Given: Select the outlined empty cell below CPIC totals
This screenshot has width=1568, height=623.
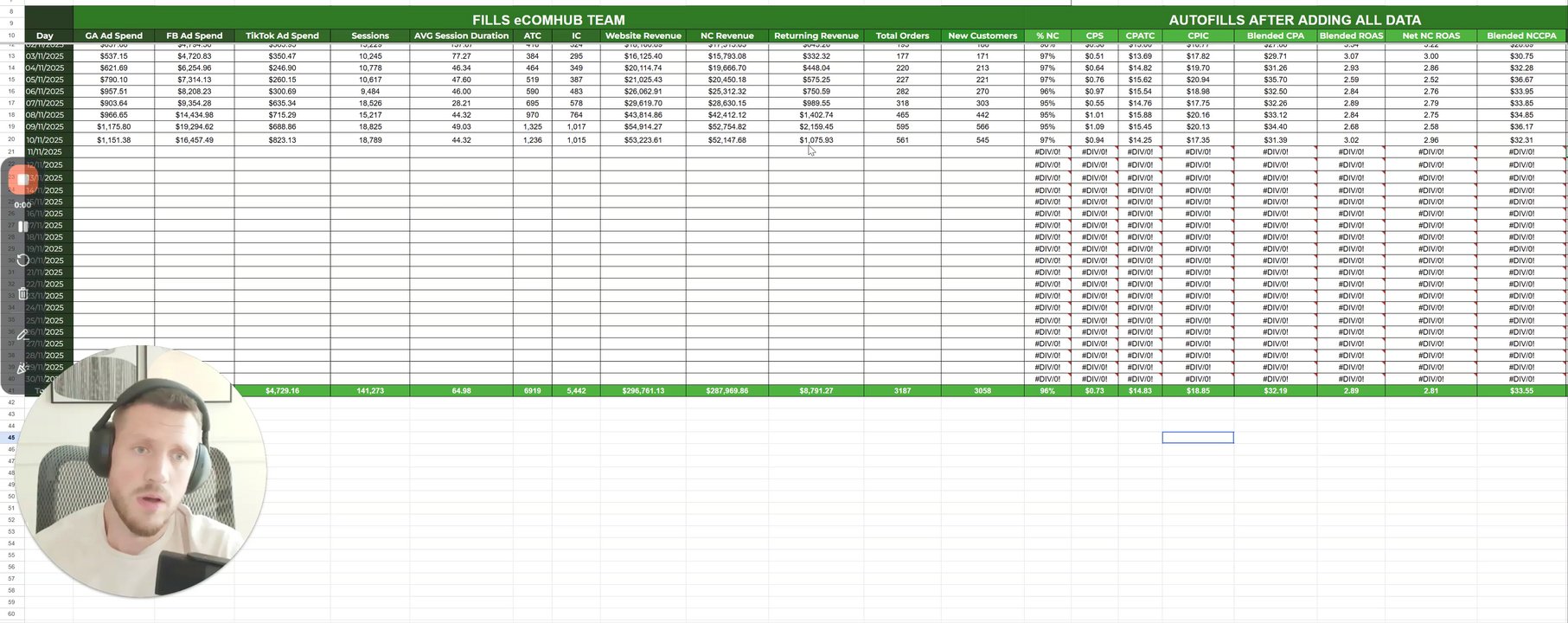Looking at the screenshot, I should [x=1198, y=437].
